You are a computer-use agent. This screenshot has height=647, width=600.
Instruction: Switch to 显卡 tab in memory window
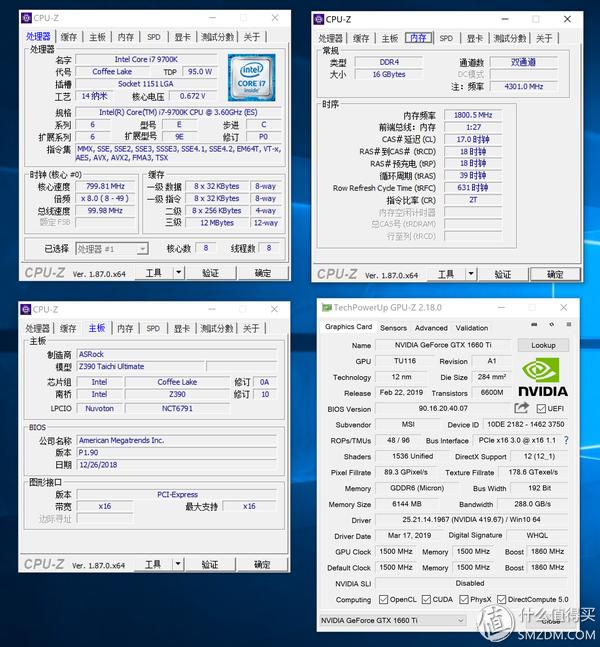pyautogui.click(x=475, y=38)
